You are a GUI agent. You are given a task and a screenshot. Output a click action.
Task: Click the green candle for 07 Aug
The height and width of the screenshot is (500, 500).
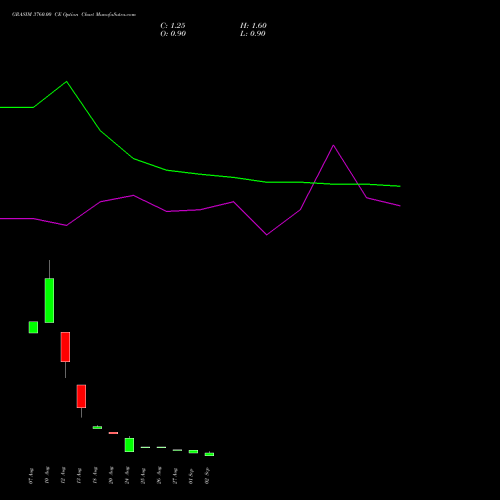[33, 327]
